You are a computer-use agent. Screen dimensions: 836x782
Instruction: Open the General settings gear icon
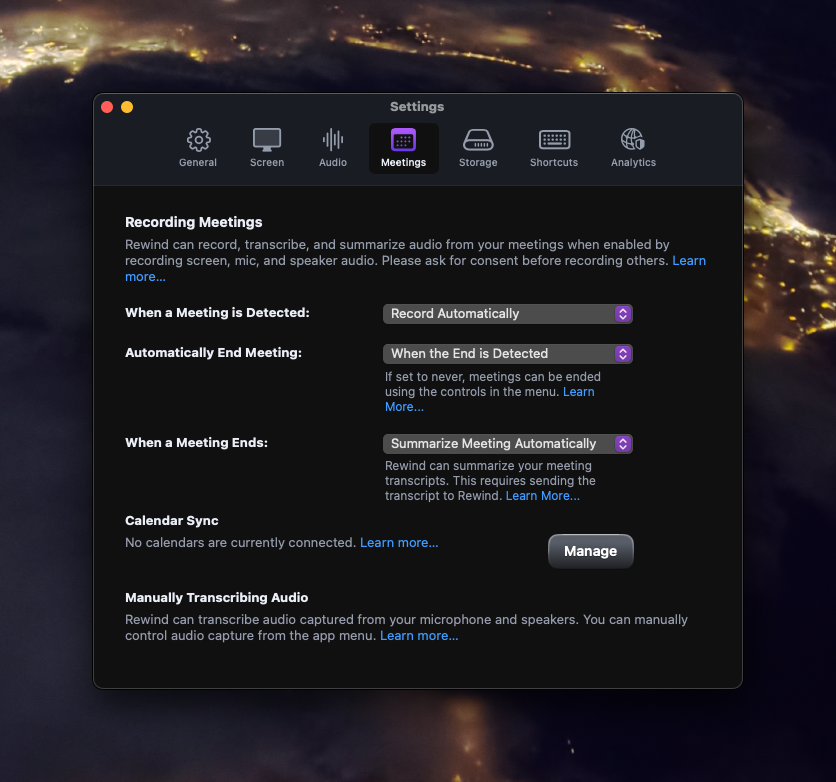[198, 140]
